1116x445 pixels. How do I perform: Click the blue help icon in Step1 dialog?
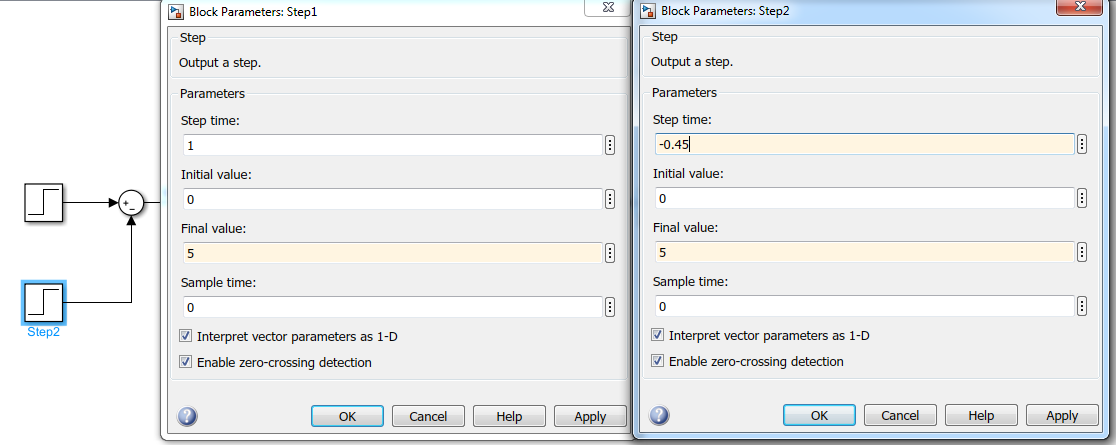187,416
